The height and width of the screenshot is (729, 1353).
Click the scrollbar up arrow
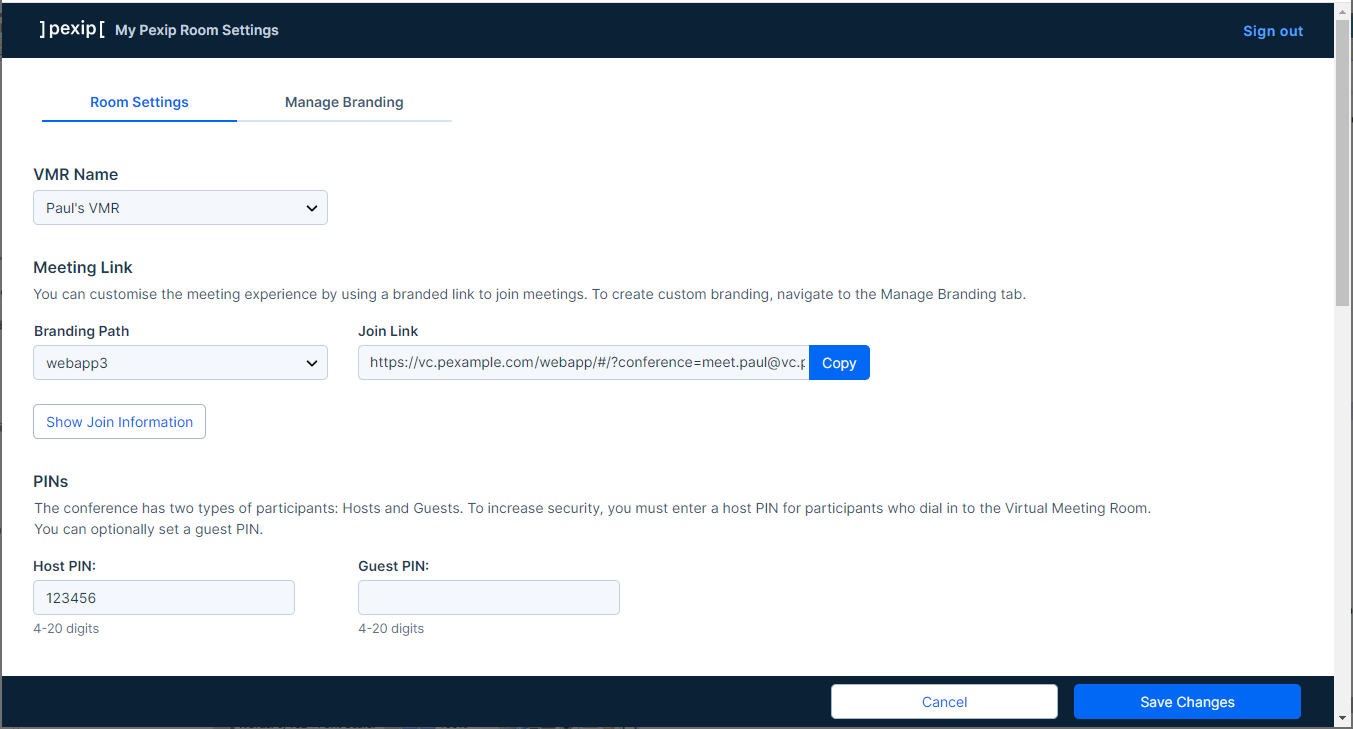1343,11
